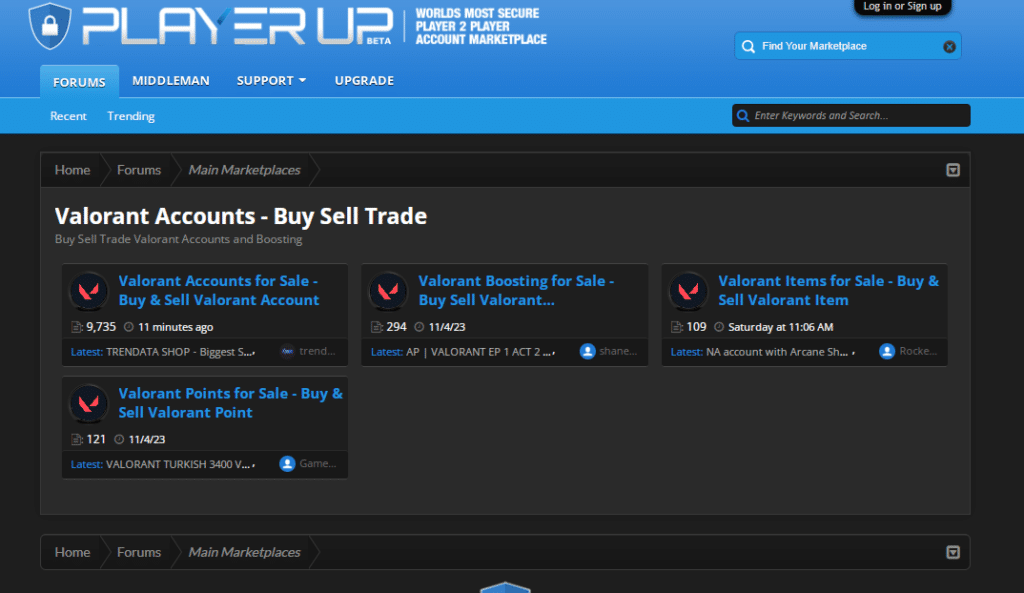The height and width of the screenshot is (593, 1024).
Task: Click the Game... user avatar
Action: point(287,464)
